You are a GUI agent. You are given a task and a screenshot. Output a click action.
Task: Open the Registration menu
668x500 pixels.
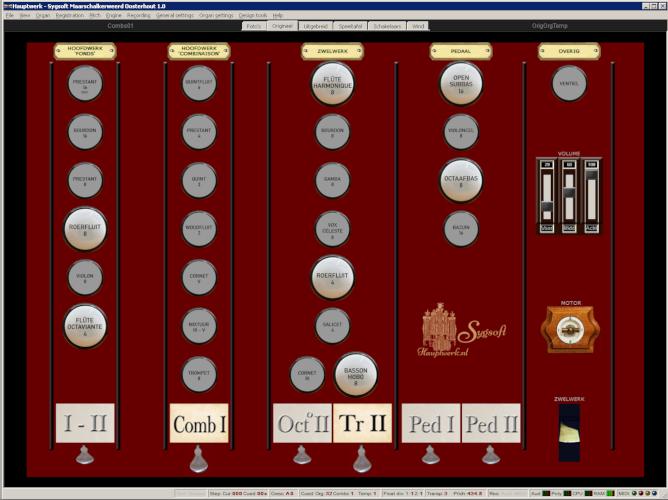tap(70, 16)
